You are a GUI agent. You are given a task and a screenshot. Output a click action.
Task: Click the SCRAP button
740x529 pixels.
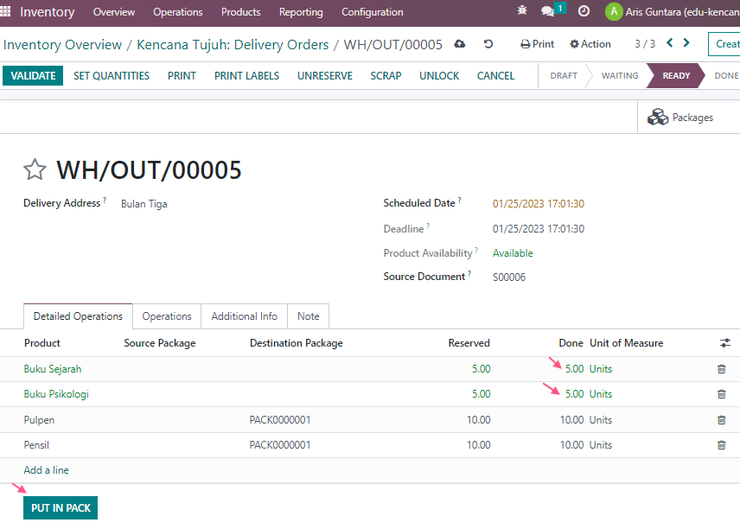[x=386, y=76]
